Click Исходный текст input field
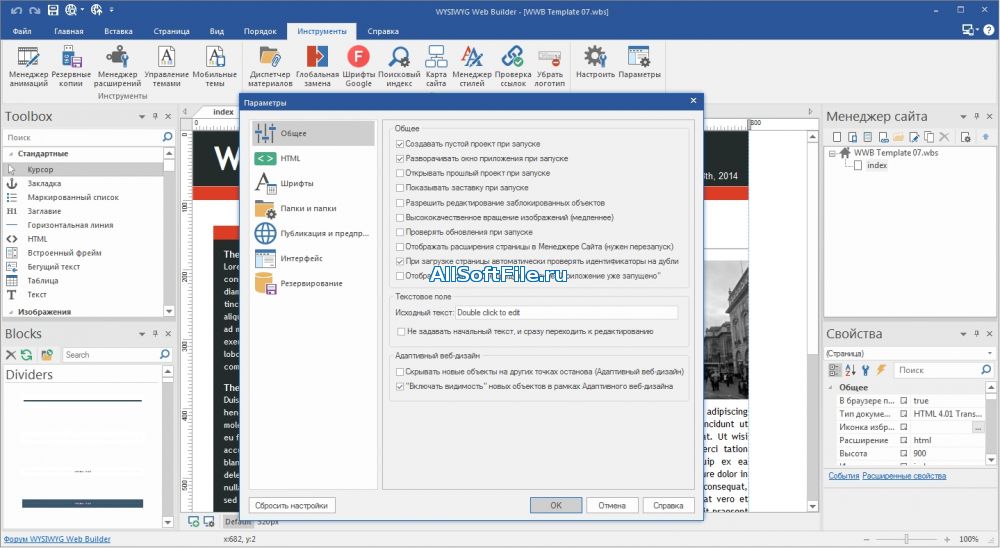 pyautogui.click(x=566, y=313)
